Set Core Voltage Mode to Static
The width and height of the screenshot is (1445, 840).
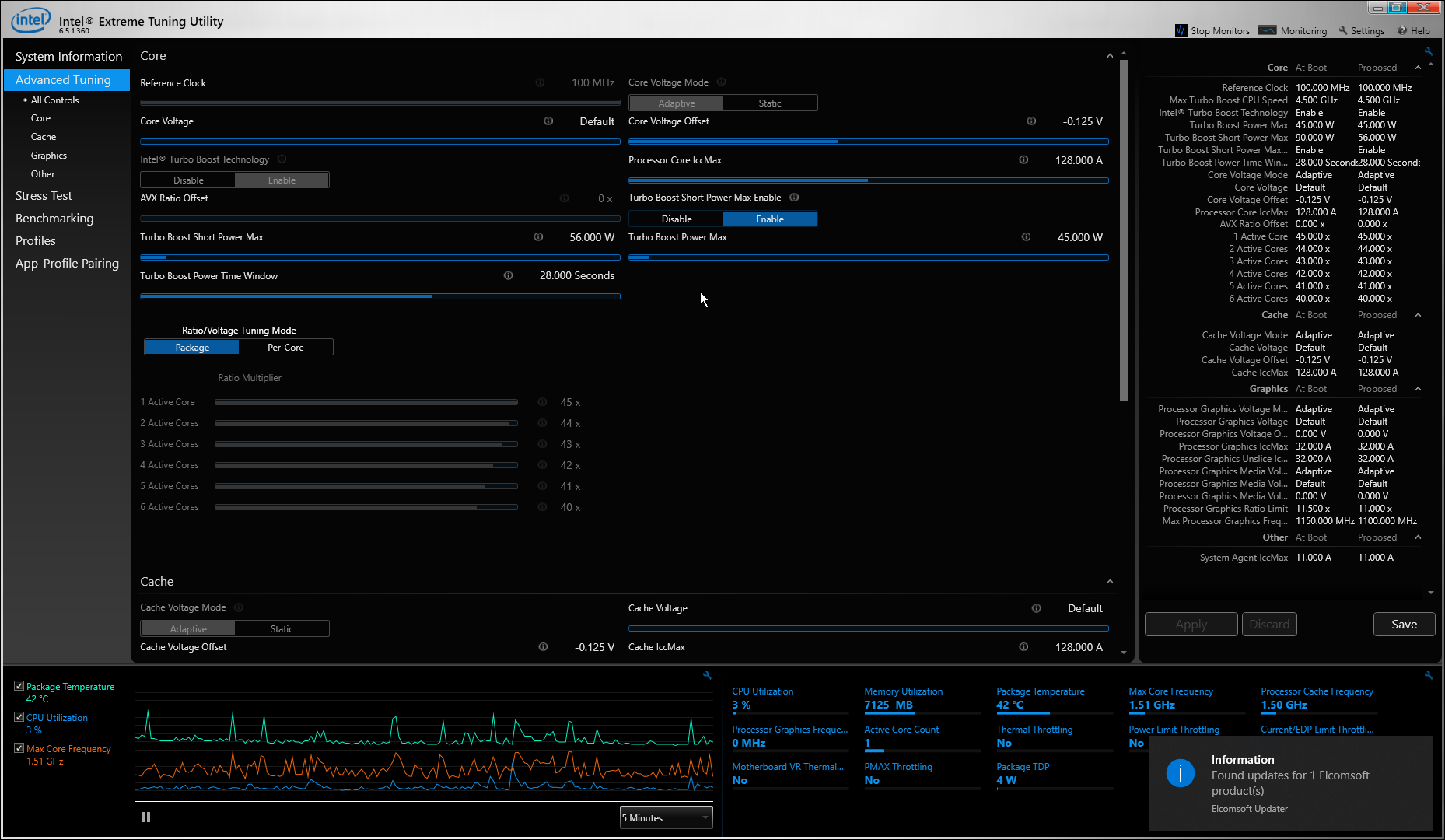pos(769,103)
